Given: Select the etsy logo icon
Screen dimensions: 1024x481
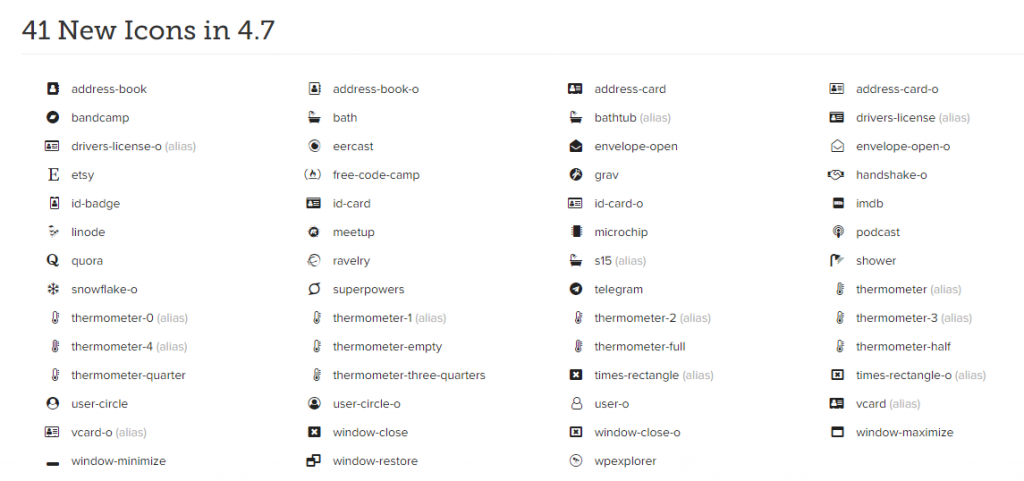Looking at the screenshot, I should pyautogui.click(x=53, y=175).
